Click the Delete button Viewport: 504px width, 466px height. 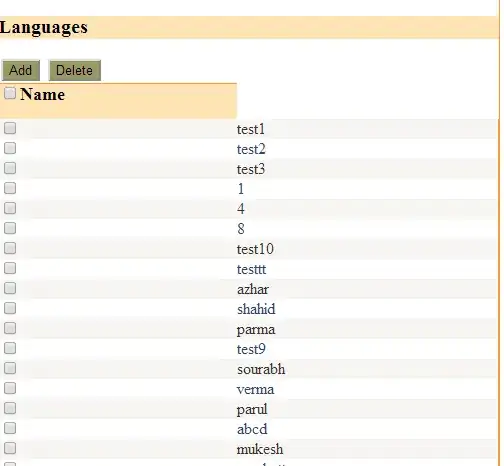pos(75,70)
